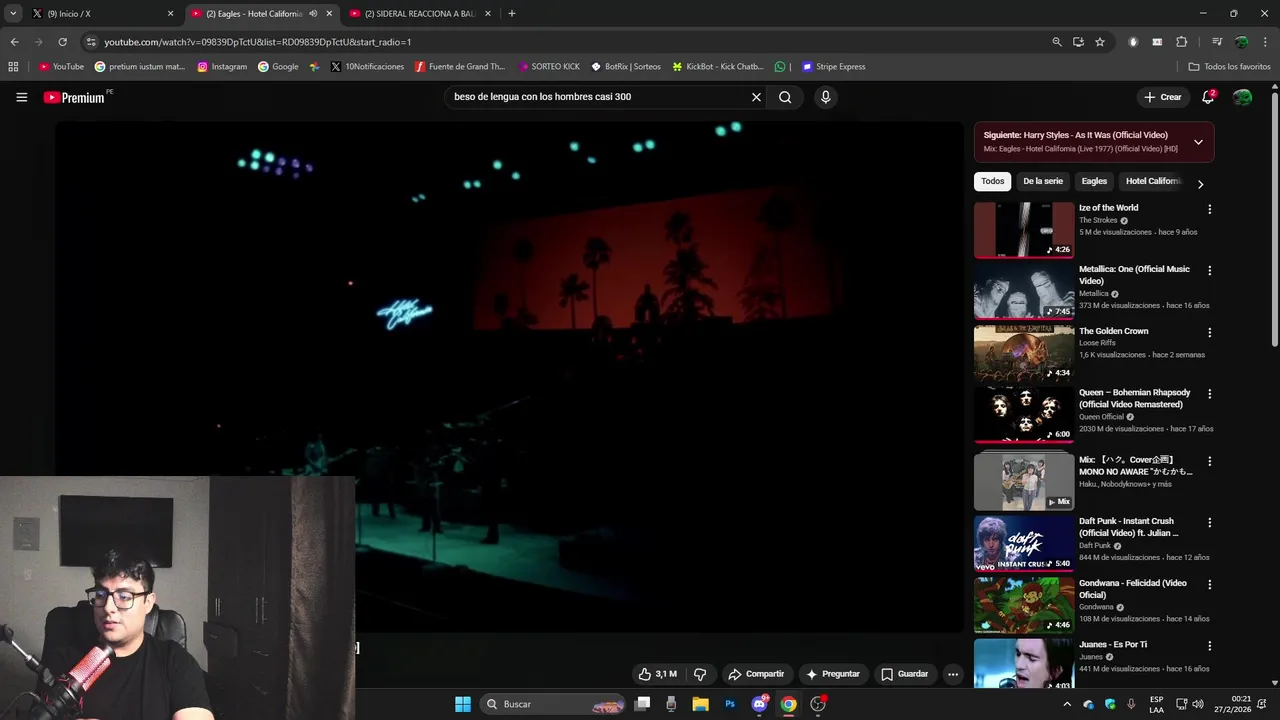The width and height of the screenshot is (1280, 720).
Task: Open Instagram bookmark
Action: (x=222, y=67)
